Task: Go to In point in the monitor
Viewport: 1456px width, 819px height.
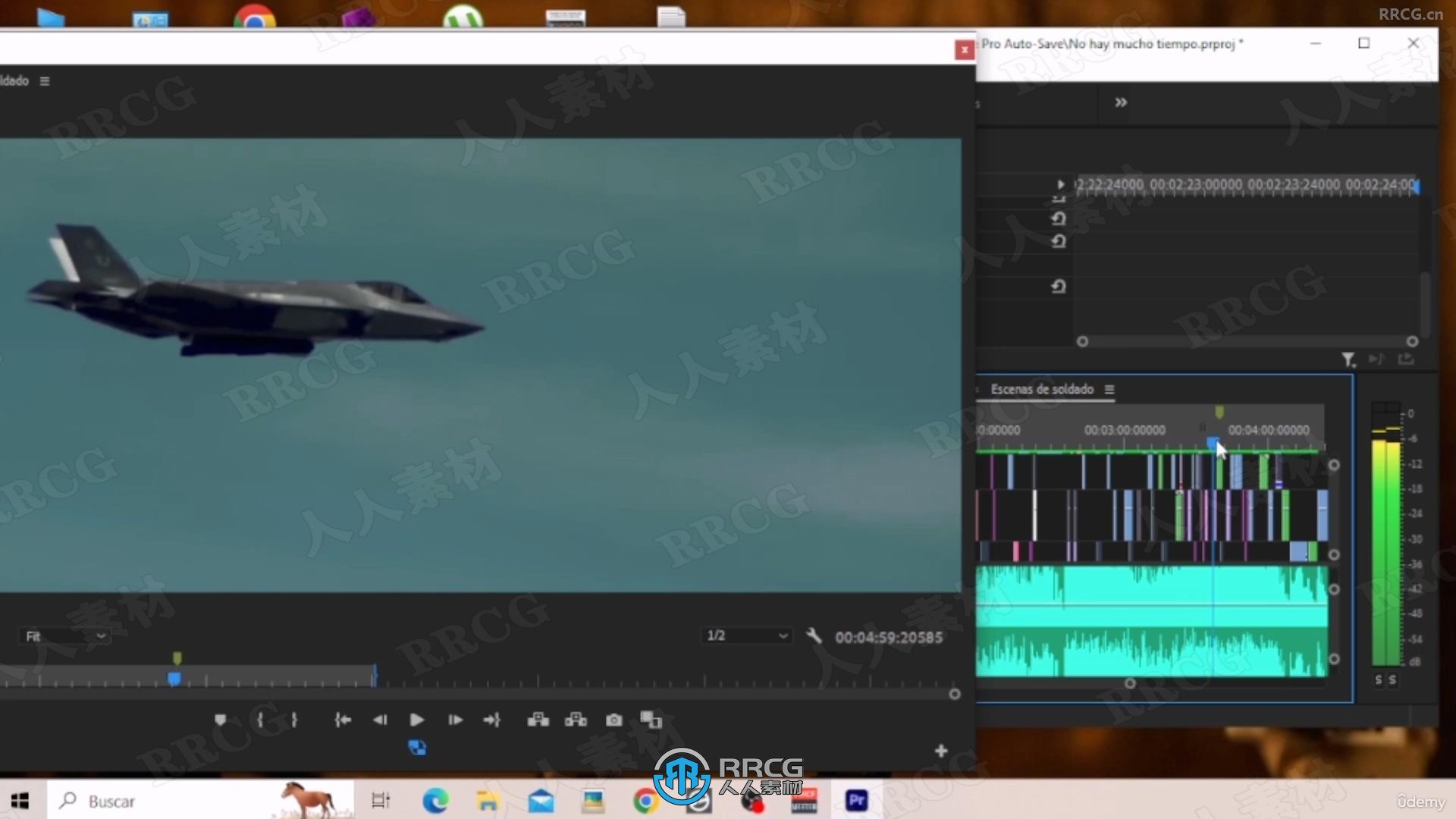Action: tap(343, 720)
